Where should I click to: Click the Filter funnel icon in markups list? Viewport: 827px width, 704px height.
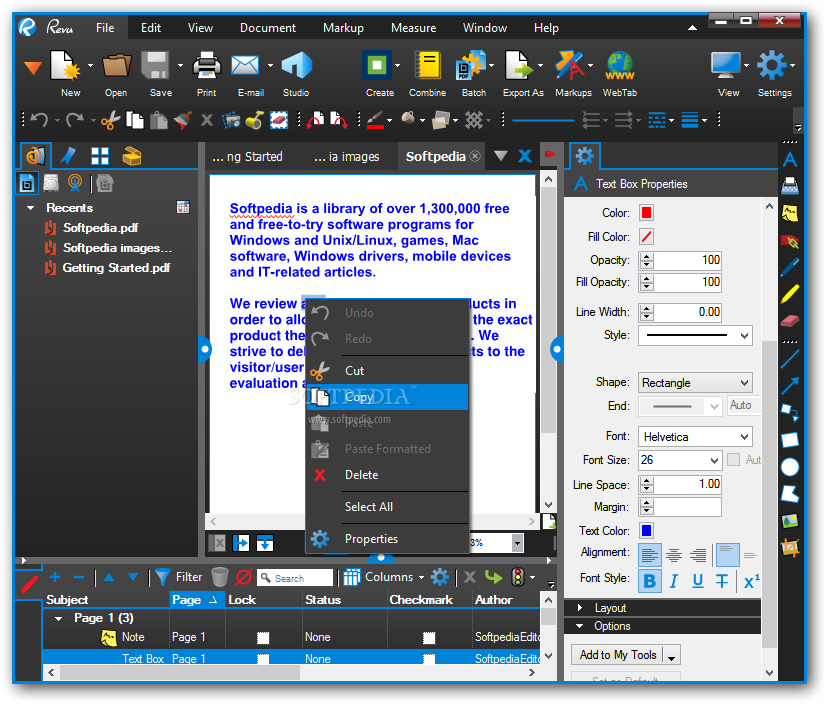(163, 577)
